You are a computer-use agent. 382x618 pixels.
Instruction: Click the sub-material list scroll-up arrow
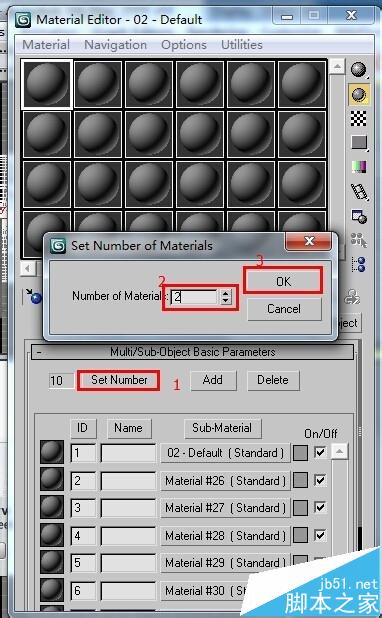339,452
